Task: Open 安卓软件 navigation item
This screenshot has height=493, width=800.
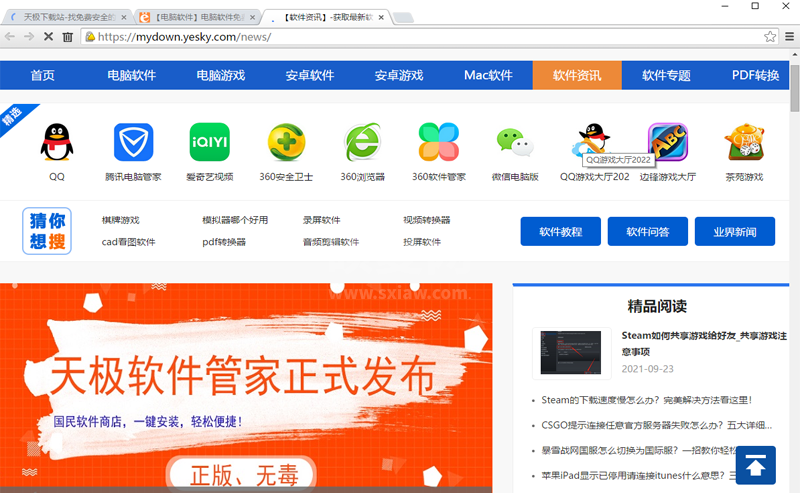Action: 310,76
